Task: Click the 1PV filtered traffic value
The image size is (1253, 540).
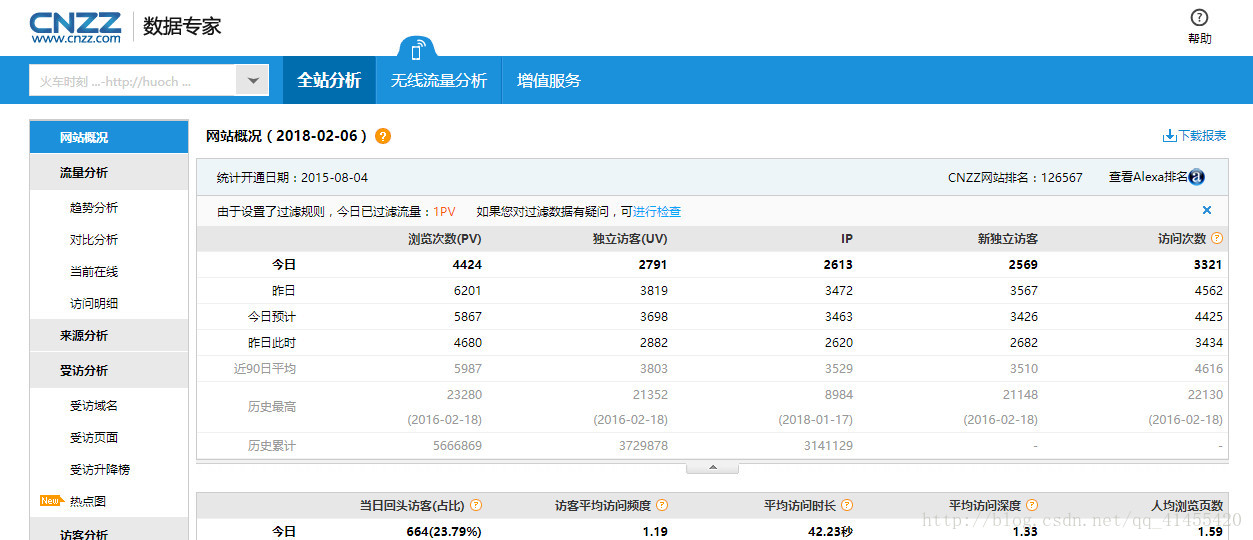Action: pyautogui.click(x=444, y=212)
